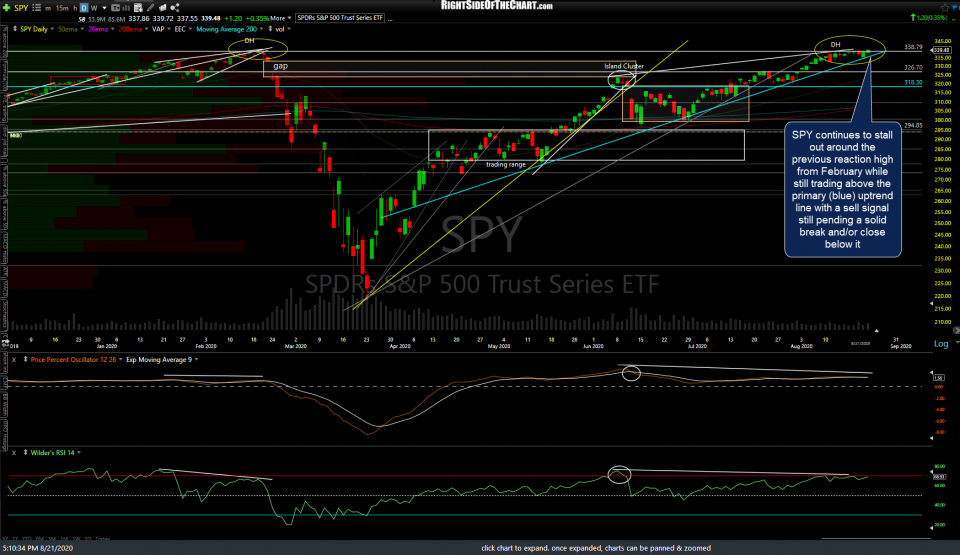This screenshot has width=960, height=555.
Task: Click the blue flag icon at top right
Action: click(x=954, y=7)
